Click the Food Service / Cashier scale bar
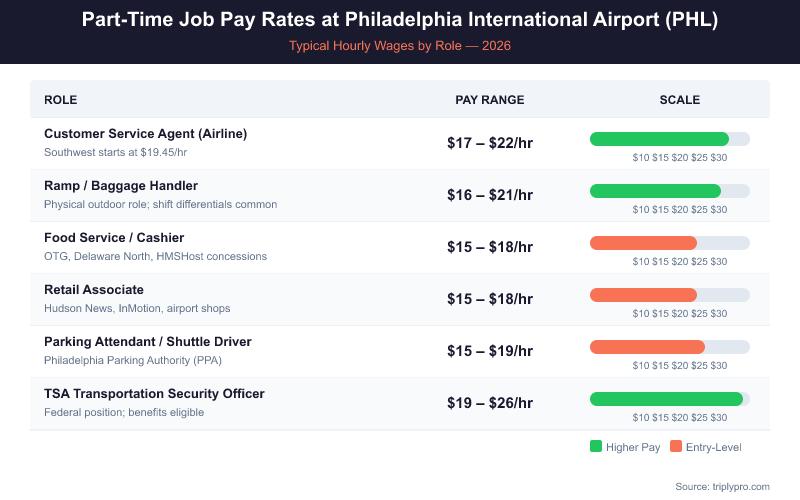This screenshot has height=500, width=800. coord(669,243)
